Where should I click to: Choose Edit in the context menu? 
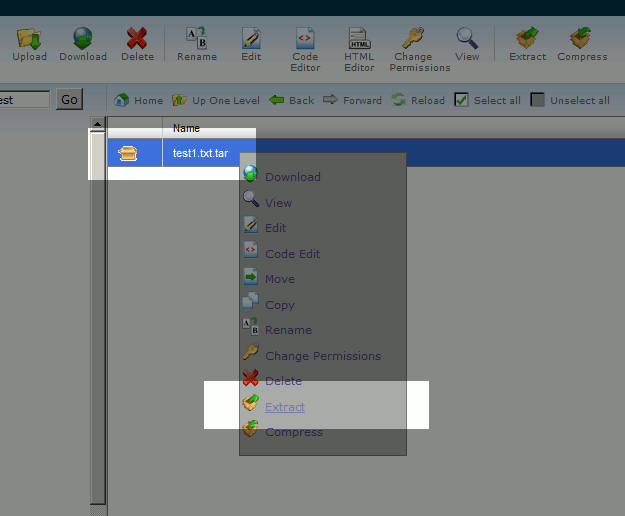(x=275, y=228)
